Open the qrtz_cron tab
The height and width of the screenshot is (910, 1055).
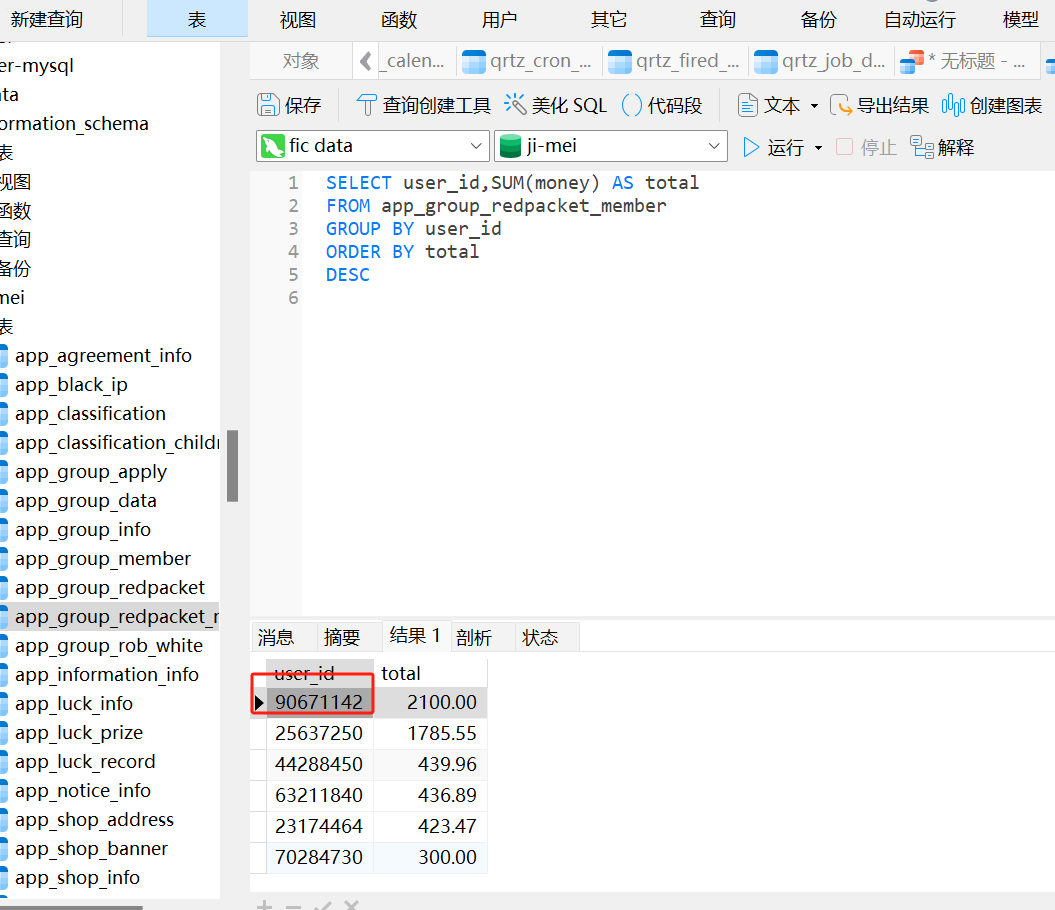point(530,61)
